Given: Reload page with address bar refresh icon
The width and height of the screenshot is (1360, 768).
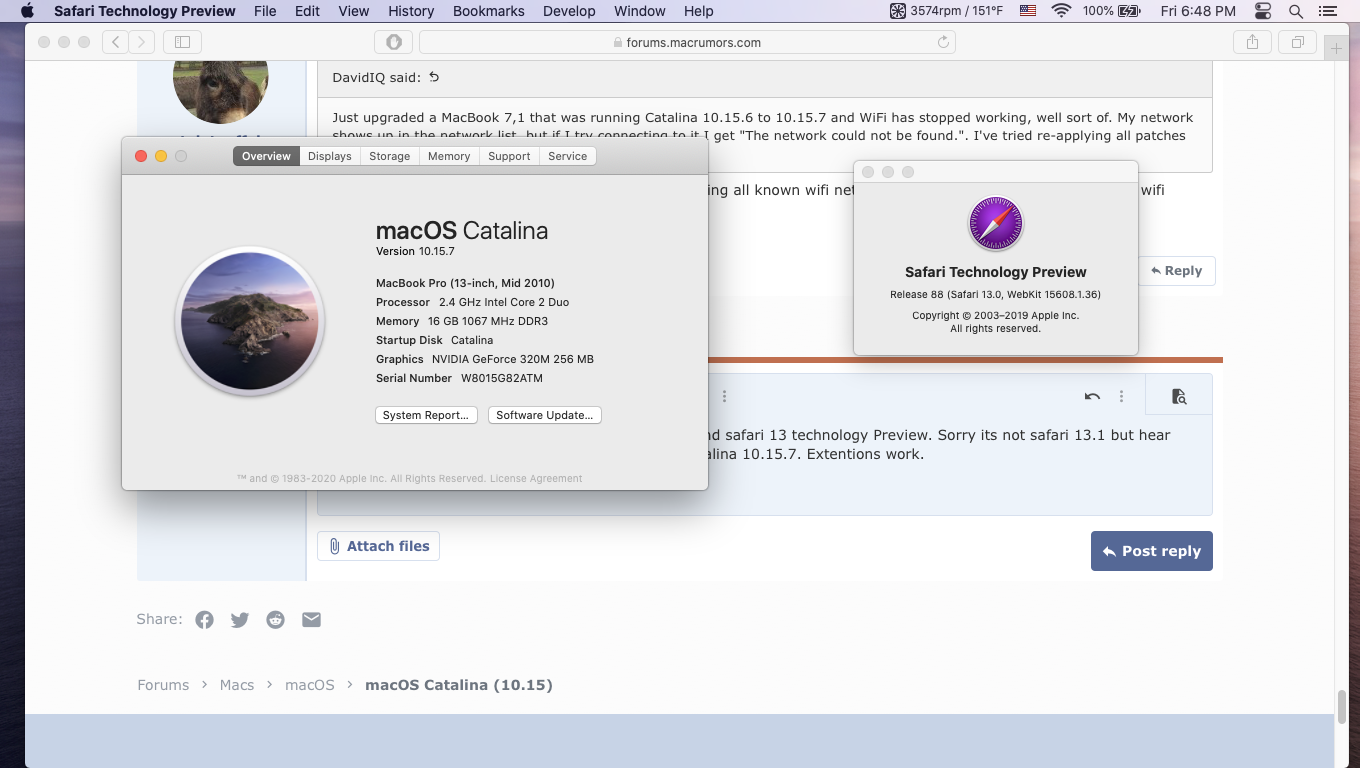Looking at the screenshot, I should [x=943, y=42].
